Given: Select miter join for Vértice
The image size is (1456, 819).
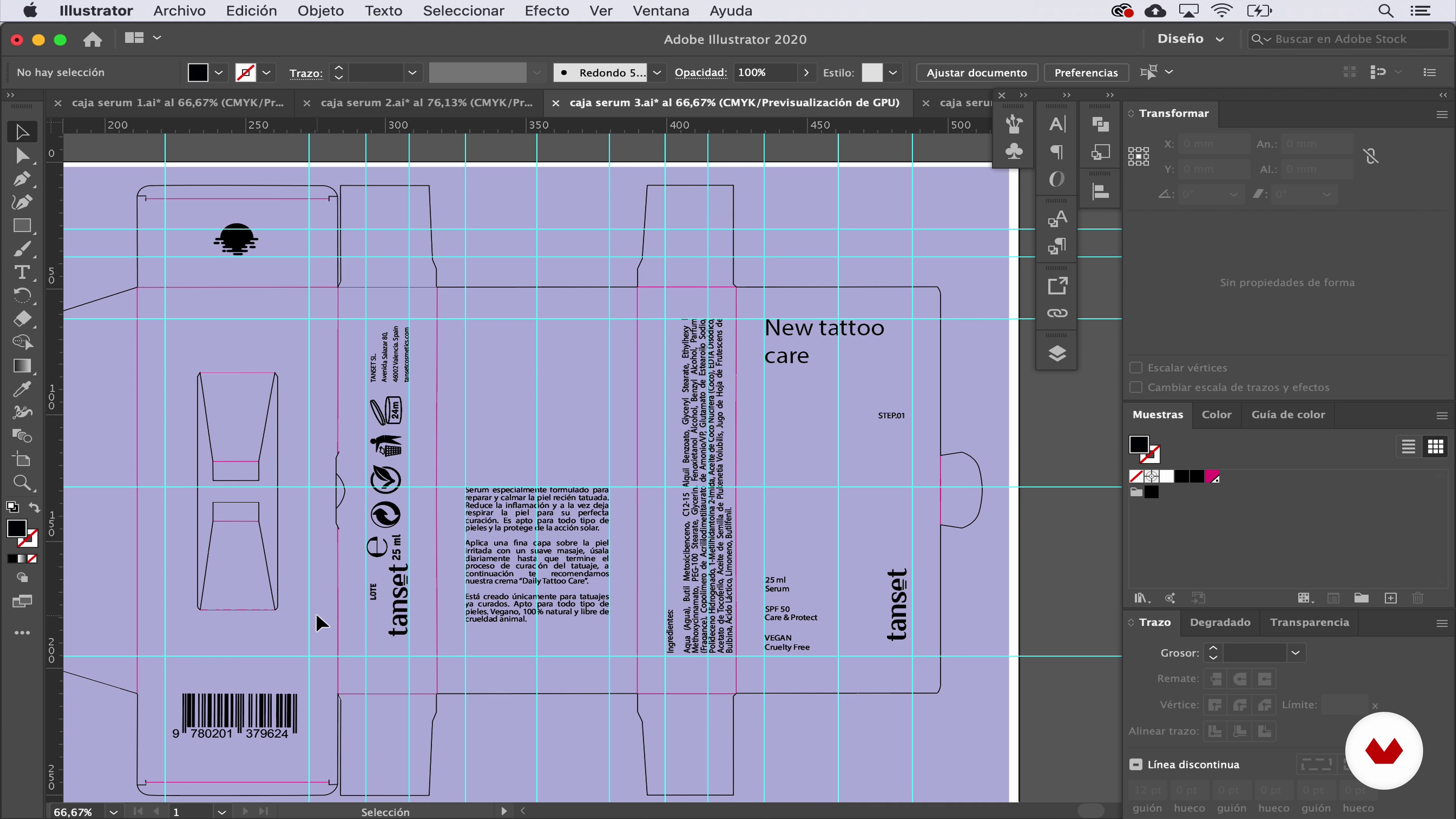Looking at the screenshot, I should point(1215,705).
